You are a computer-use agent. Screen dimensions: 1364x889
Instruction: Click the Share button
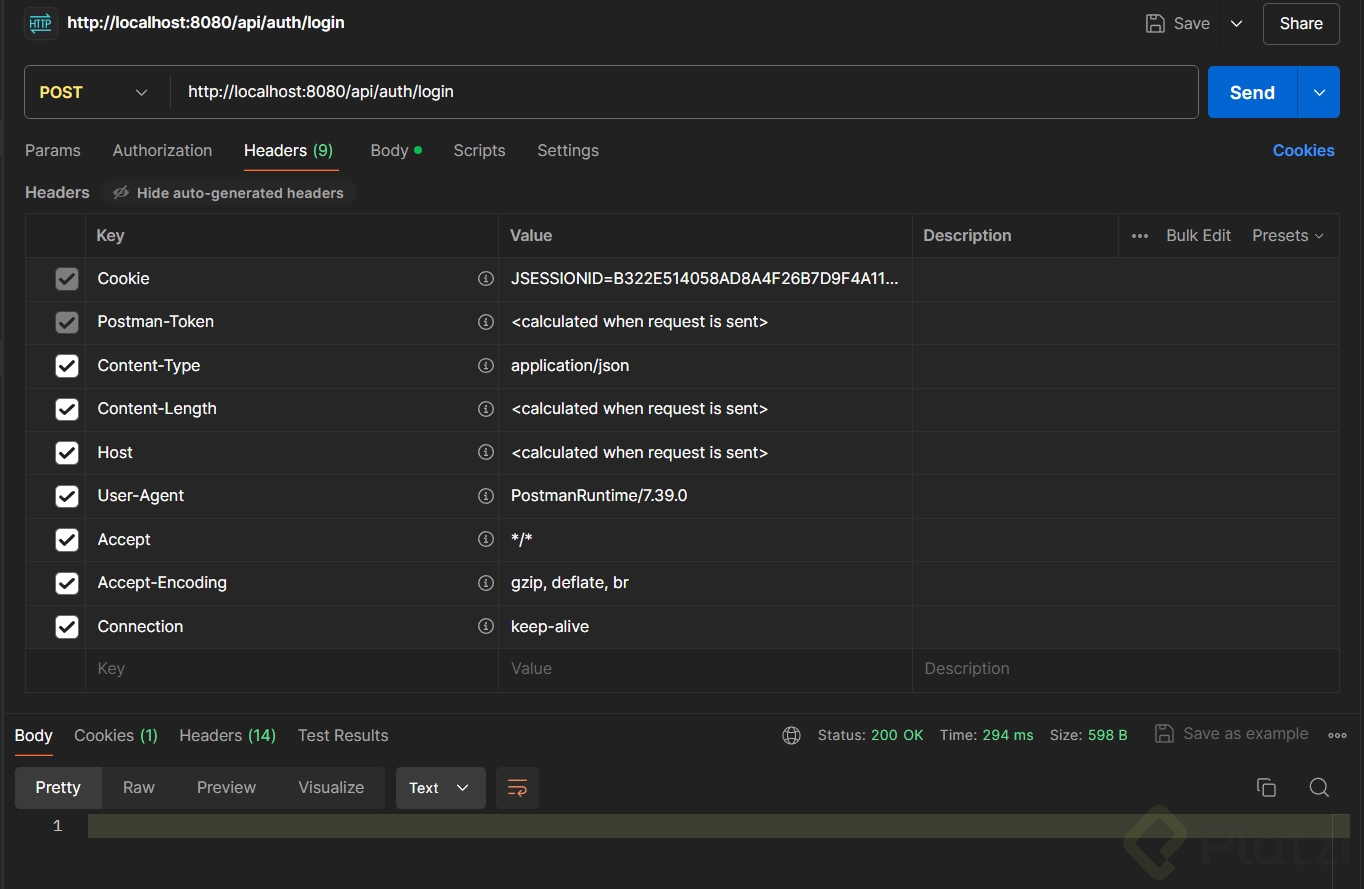[x=1301, y=24]
